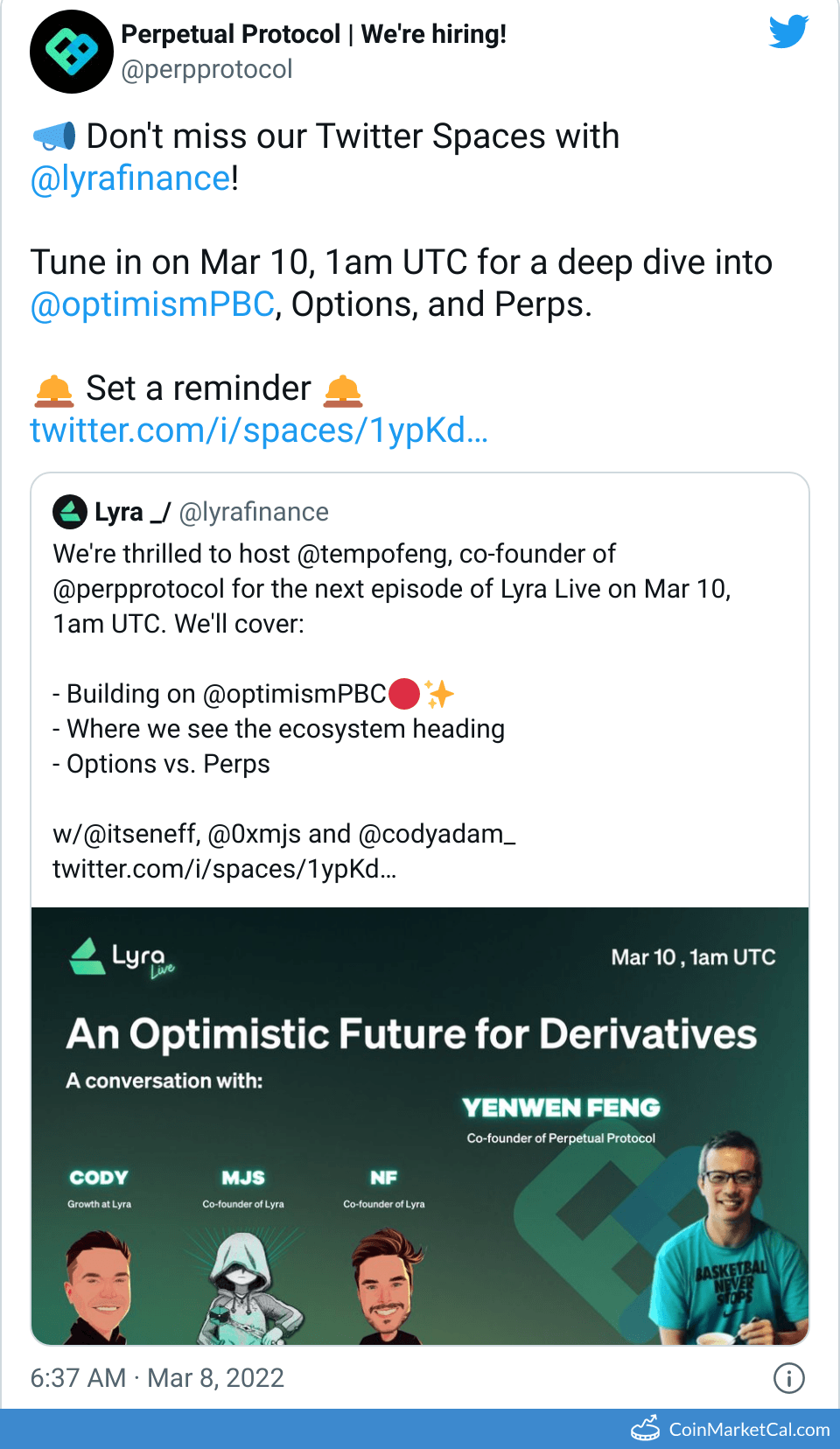Click the Twitter bird logo icon

pyautogui.click(x=788, y=31)
